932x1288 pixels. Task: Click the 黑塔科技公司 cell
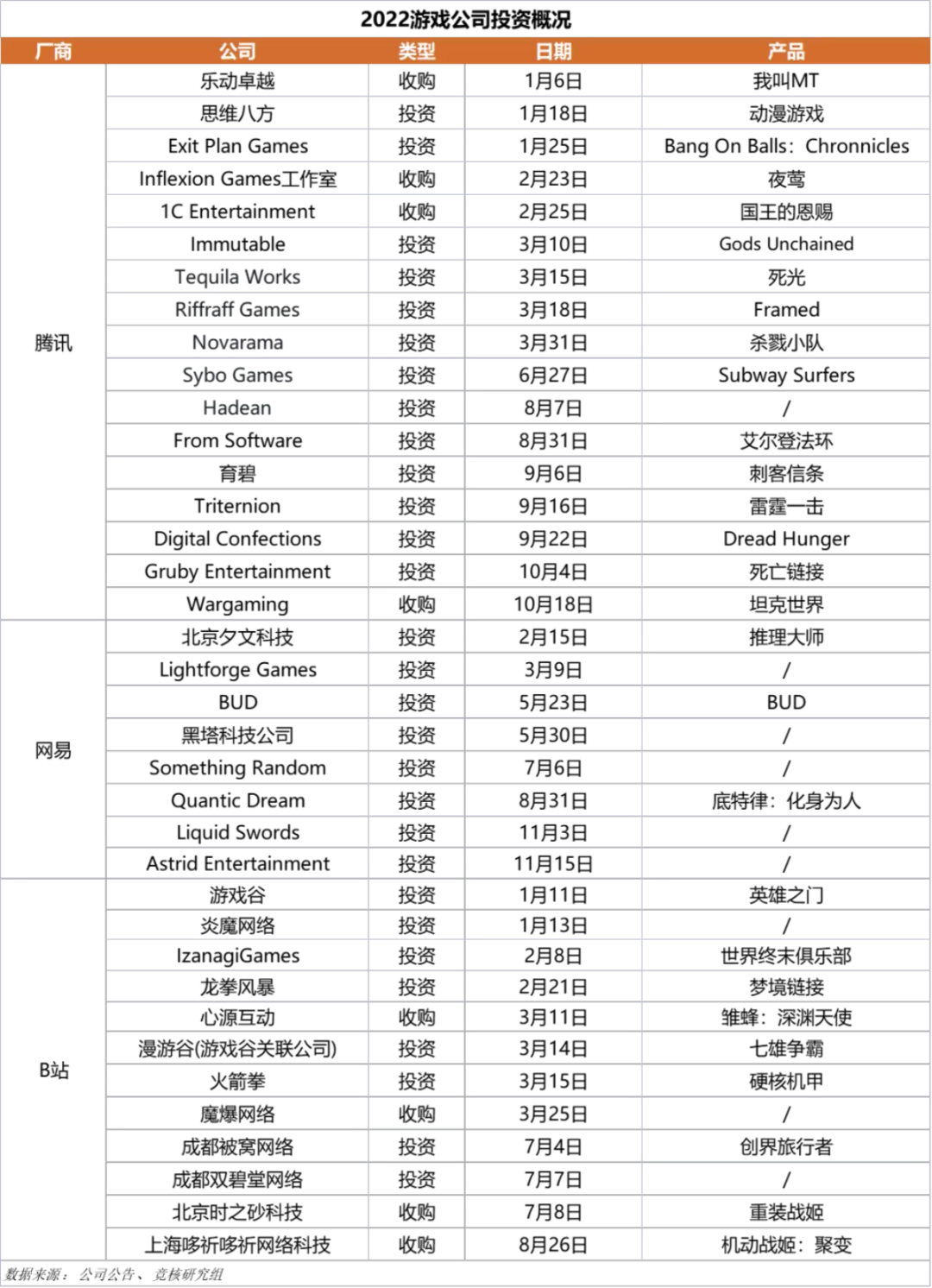pyautogui.click(x=237, y=736)
